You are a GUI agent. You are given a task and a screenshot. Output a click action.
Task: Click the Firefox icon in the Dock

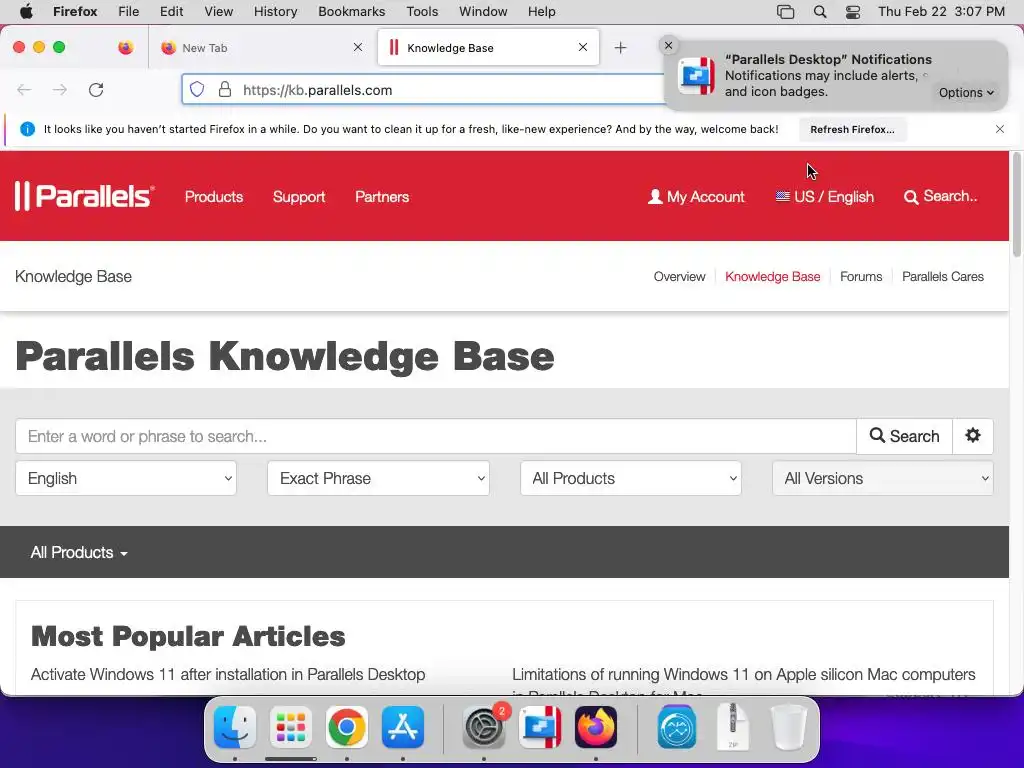(596, 727)
